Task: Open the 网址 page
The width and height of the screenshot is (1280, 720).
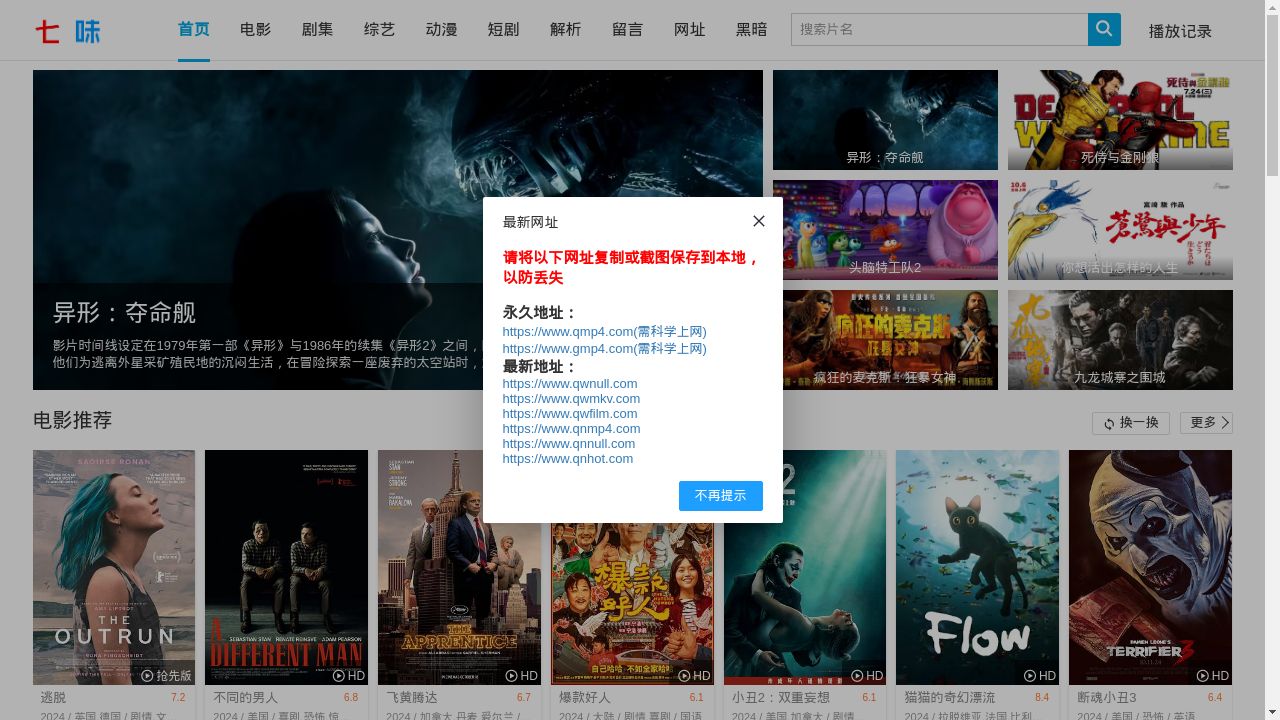Action: (690, 30)
